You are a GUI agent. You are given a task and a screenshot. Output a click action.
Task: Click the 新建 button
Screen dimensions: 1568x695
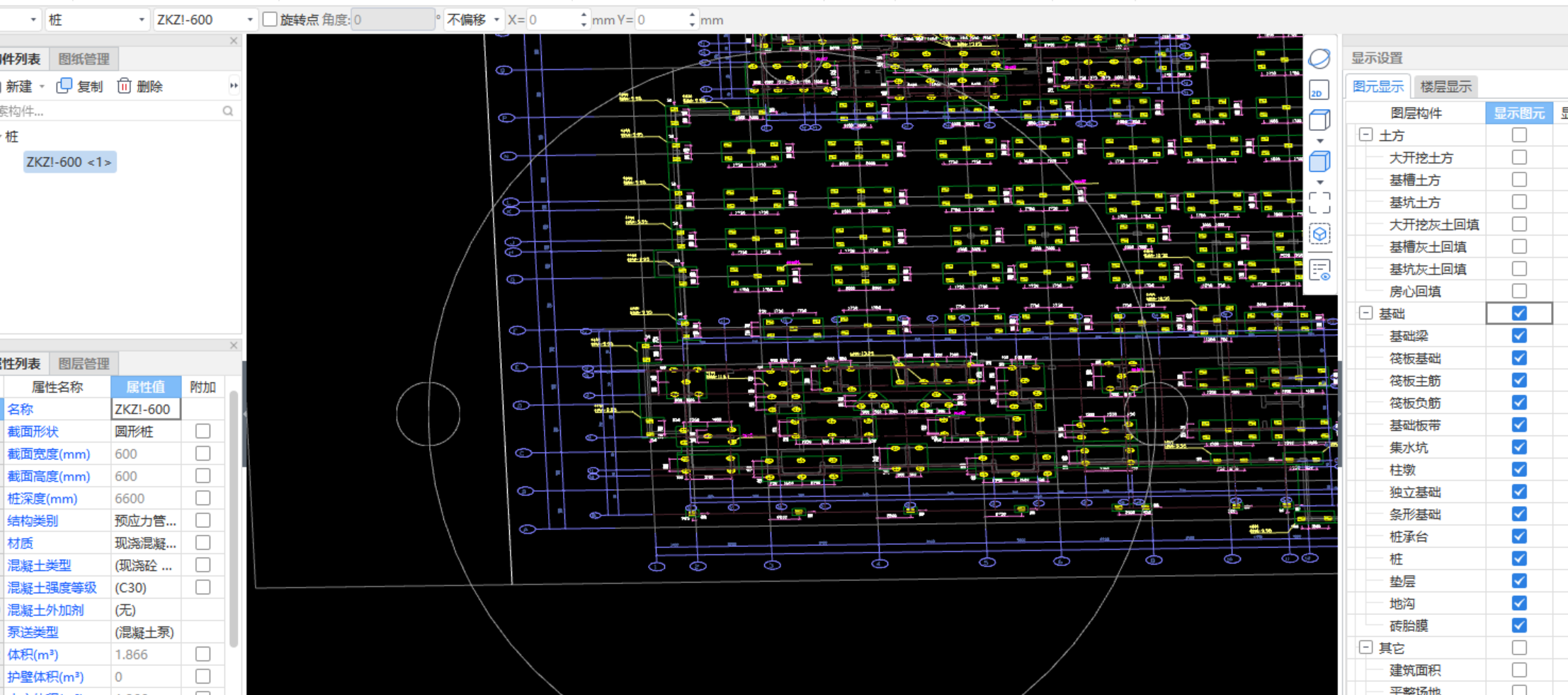tap(18, 86)
